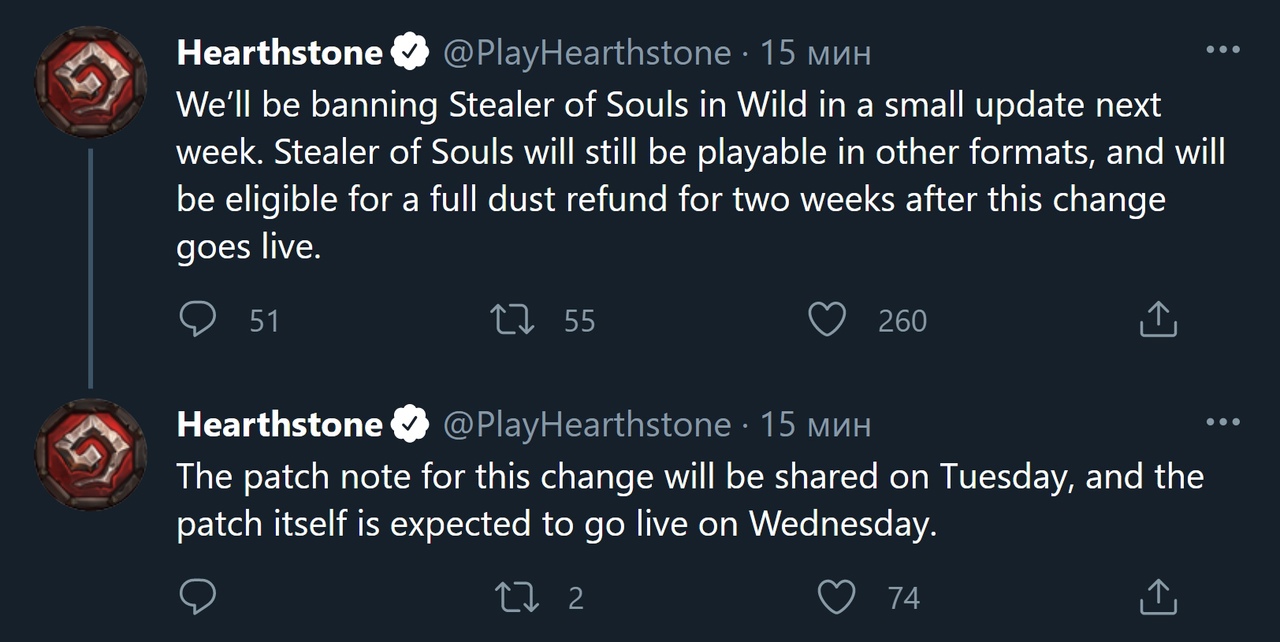This screenshot has width=1280, height=642.
Task: Reply to the Stealer of Souls tweet
Action: (197, 320)
